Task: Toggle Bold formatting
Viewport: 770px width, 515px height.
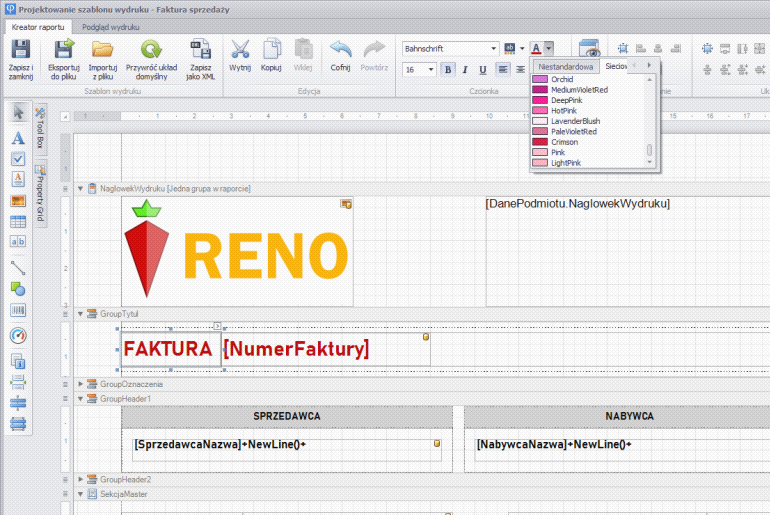Action: click(448, 70)
